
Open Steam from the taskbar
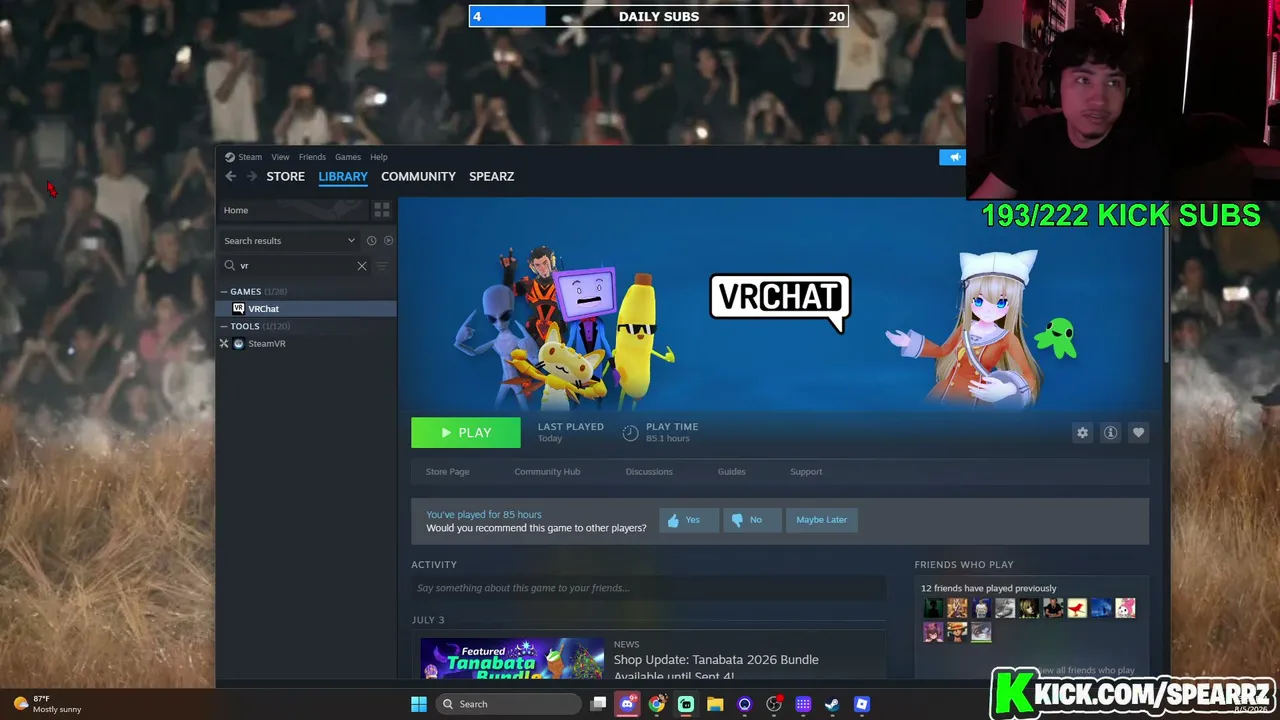pos(832,704)
